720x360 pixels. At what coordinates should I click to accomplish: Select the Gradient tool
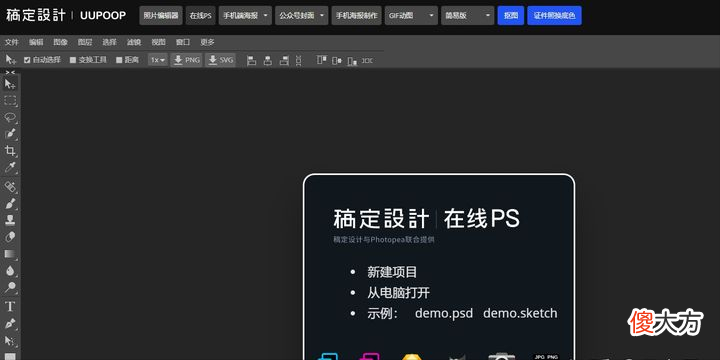pyautogui.click(x=10, y=253)
